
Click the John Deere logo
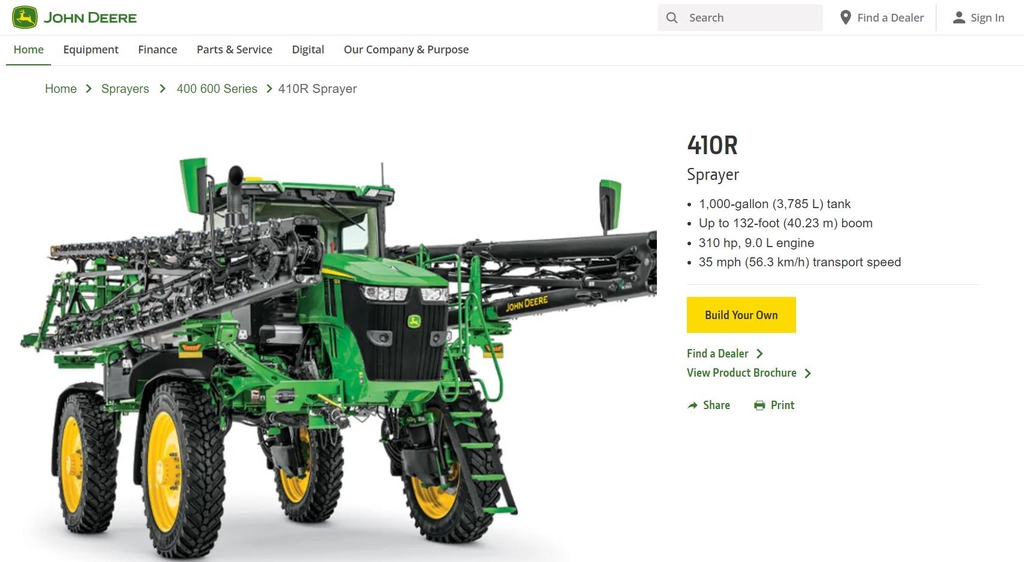[74, 17]
